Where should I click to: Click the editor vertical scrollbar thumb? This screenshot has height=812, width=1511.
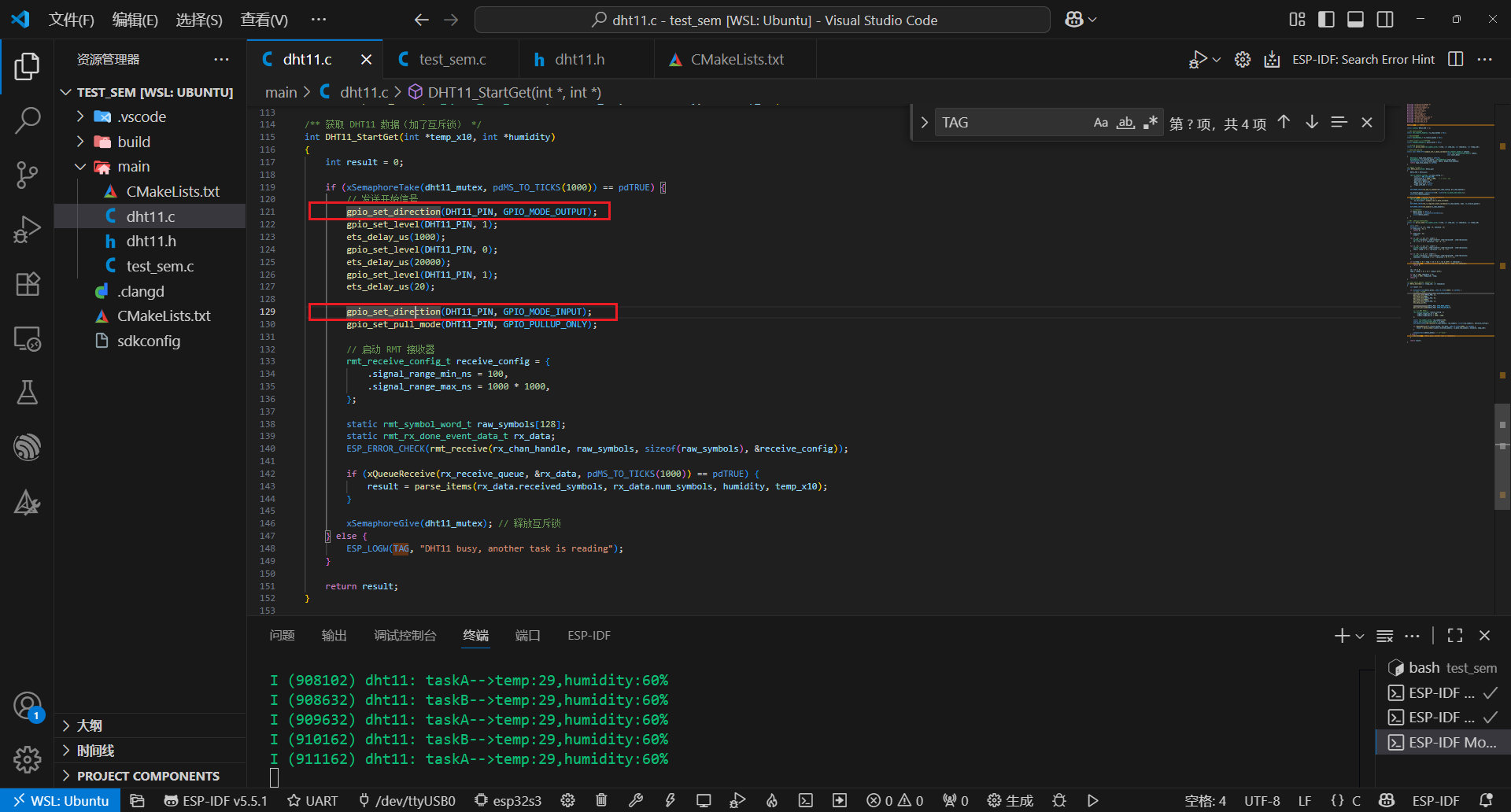pos(1502,456)
